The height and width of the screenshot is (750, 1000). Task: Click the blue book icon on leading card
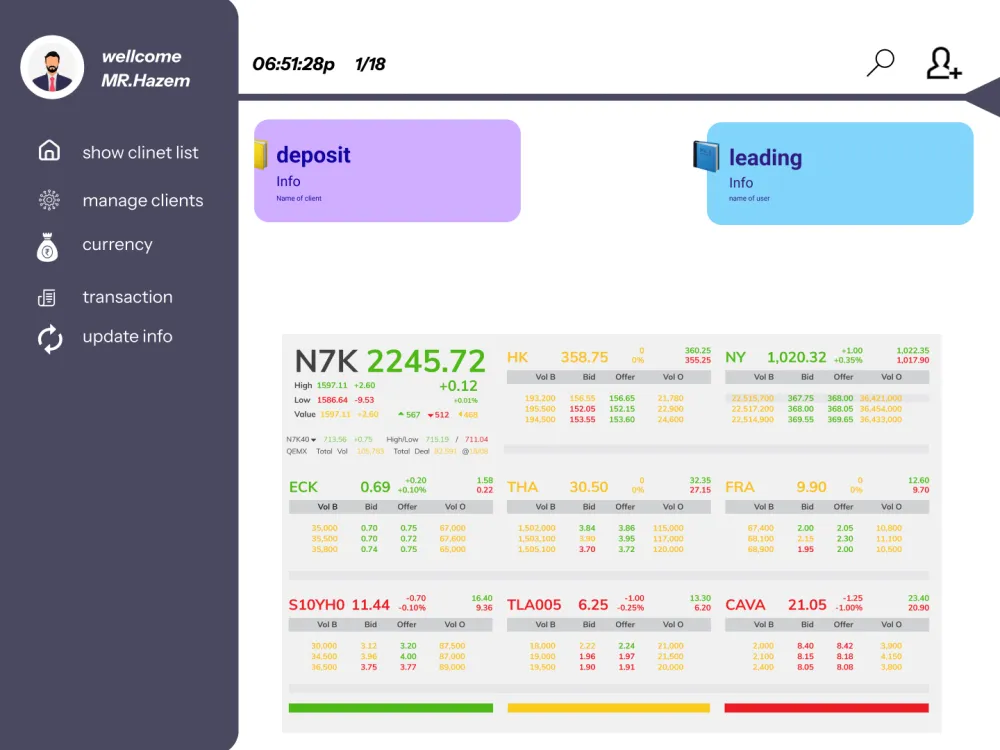[x=705, y=156]
